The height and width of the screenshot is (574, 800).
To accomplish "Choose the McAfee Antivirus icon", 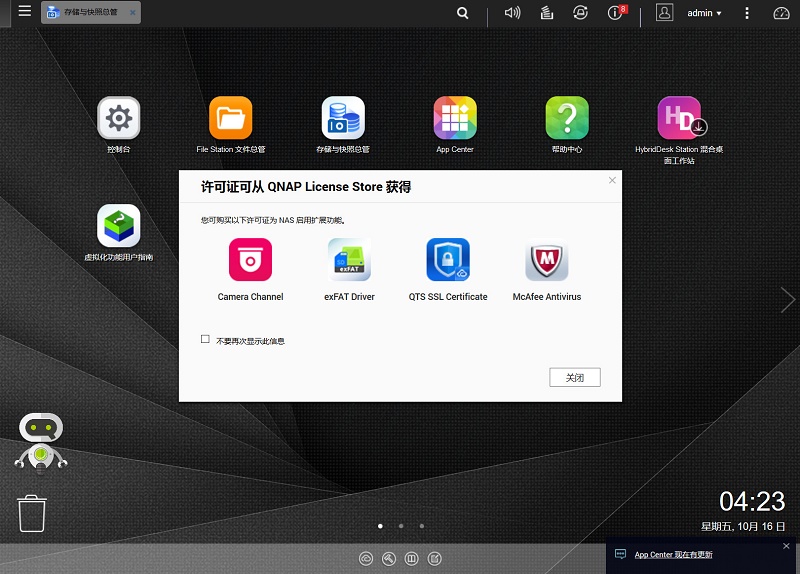I will click(547, 260).
